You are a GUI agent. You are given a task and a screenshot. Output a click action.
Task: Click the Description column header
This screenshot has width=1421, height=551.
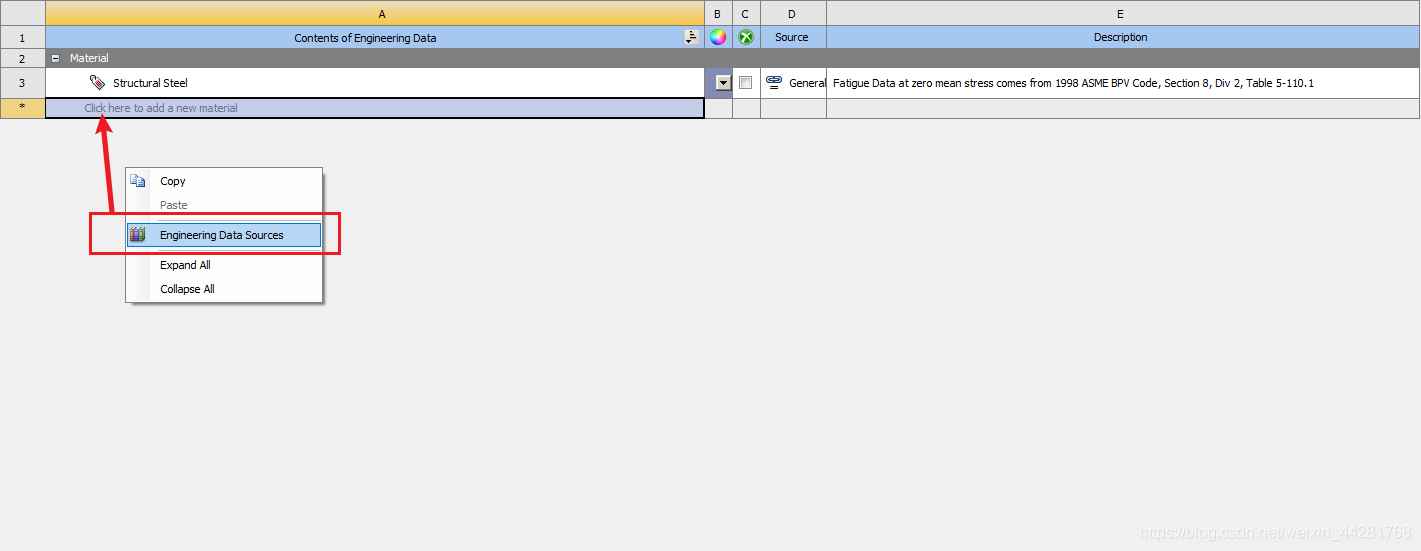click(x=1120, y=37)
